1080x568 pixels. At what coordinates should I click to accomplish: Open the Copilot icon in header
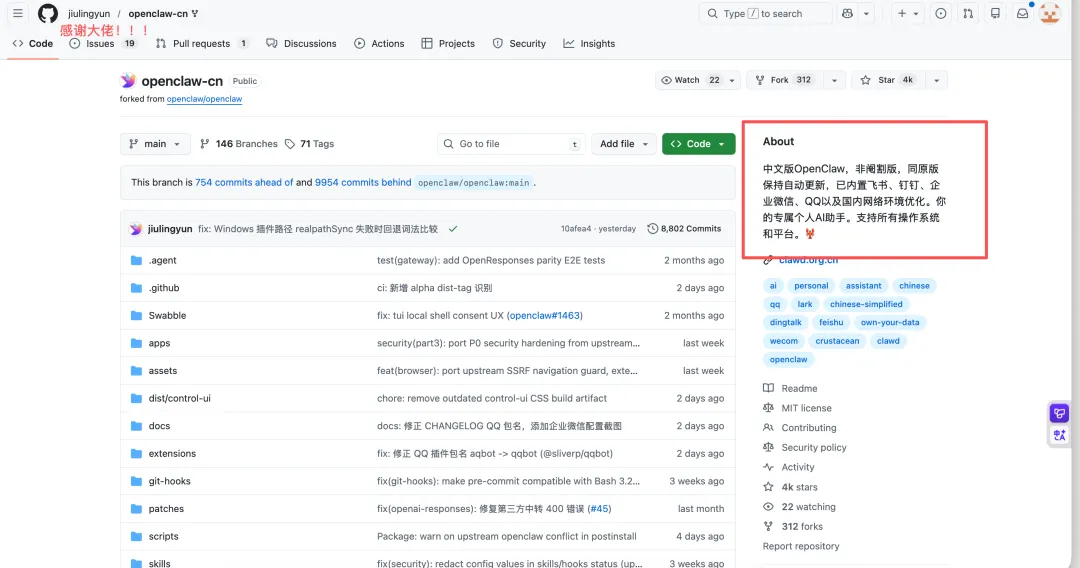pos(847,13)
